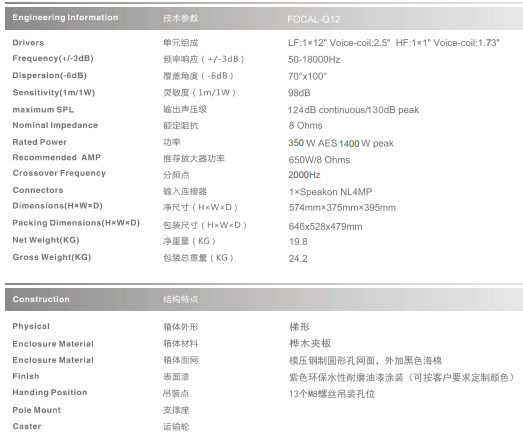523x436 pixels.
Task: Click the '输出声压级' Chinese label
Action: (x=185, y=109)
